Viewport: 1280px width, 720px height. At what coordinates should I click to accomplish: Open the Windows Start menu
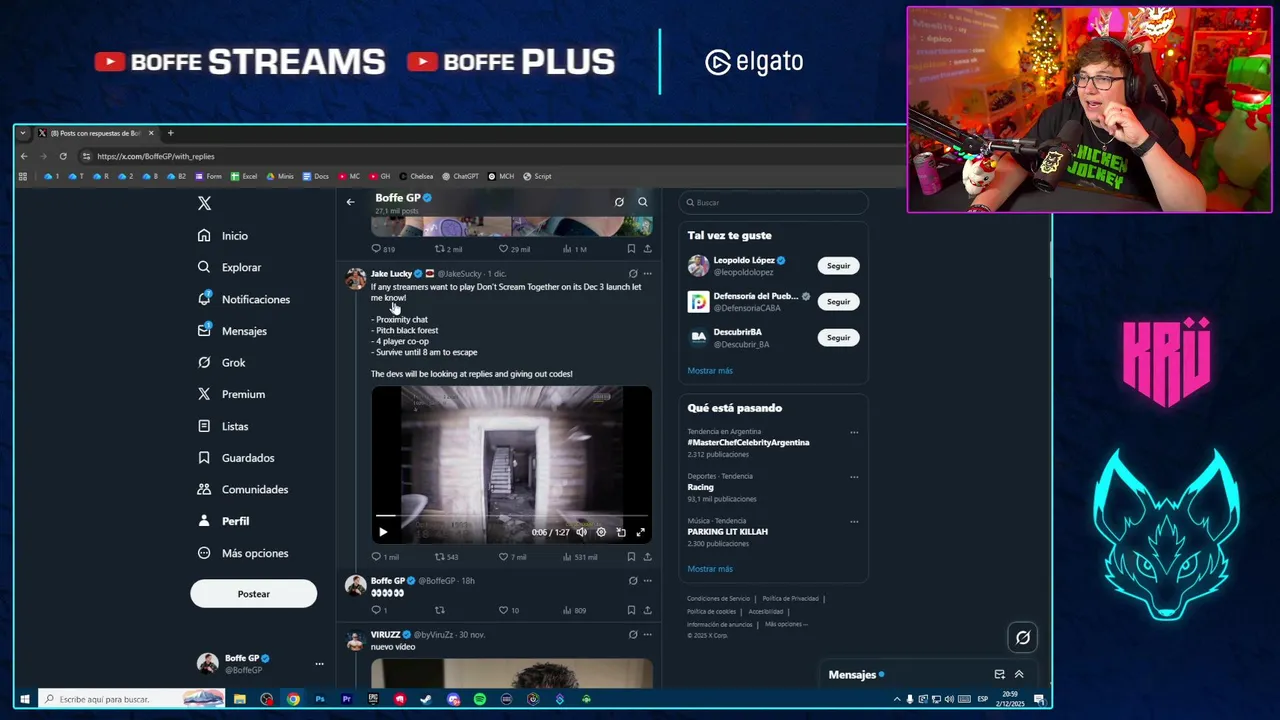(x=25, y=699)
